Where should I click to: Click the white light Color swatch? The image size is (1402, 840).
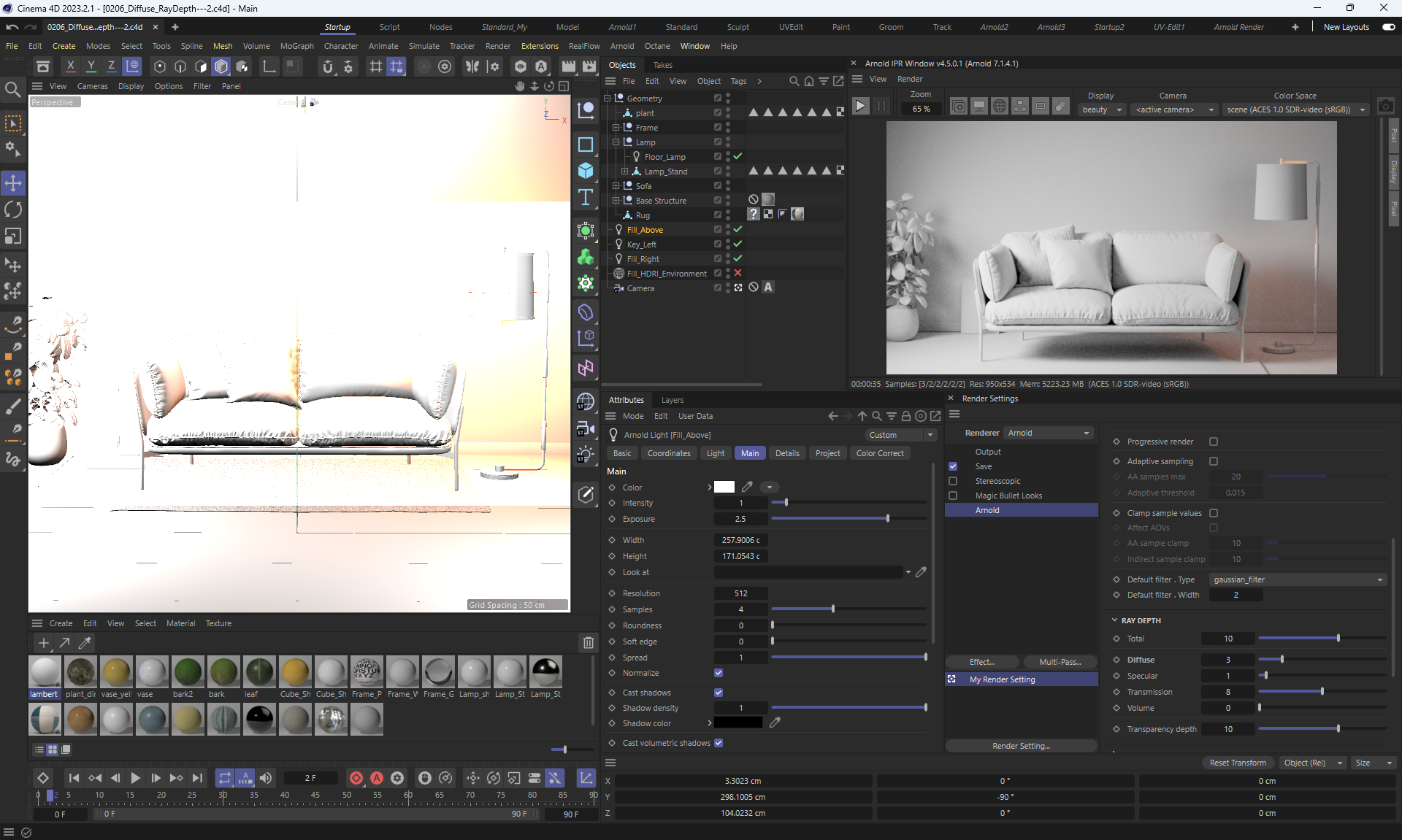[724, 488]
